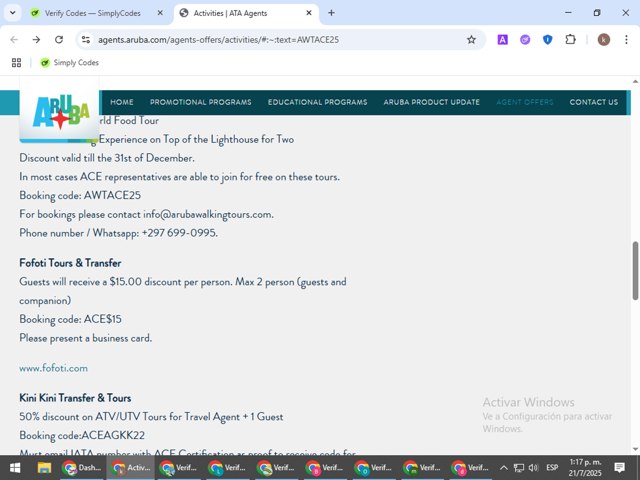Open EDUCATIONAL PROGRAMS menu
The width and height of the screenshot is (640, 480).
point(318,102)
